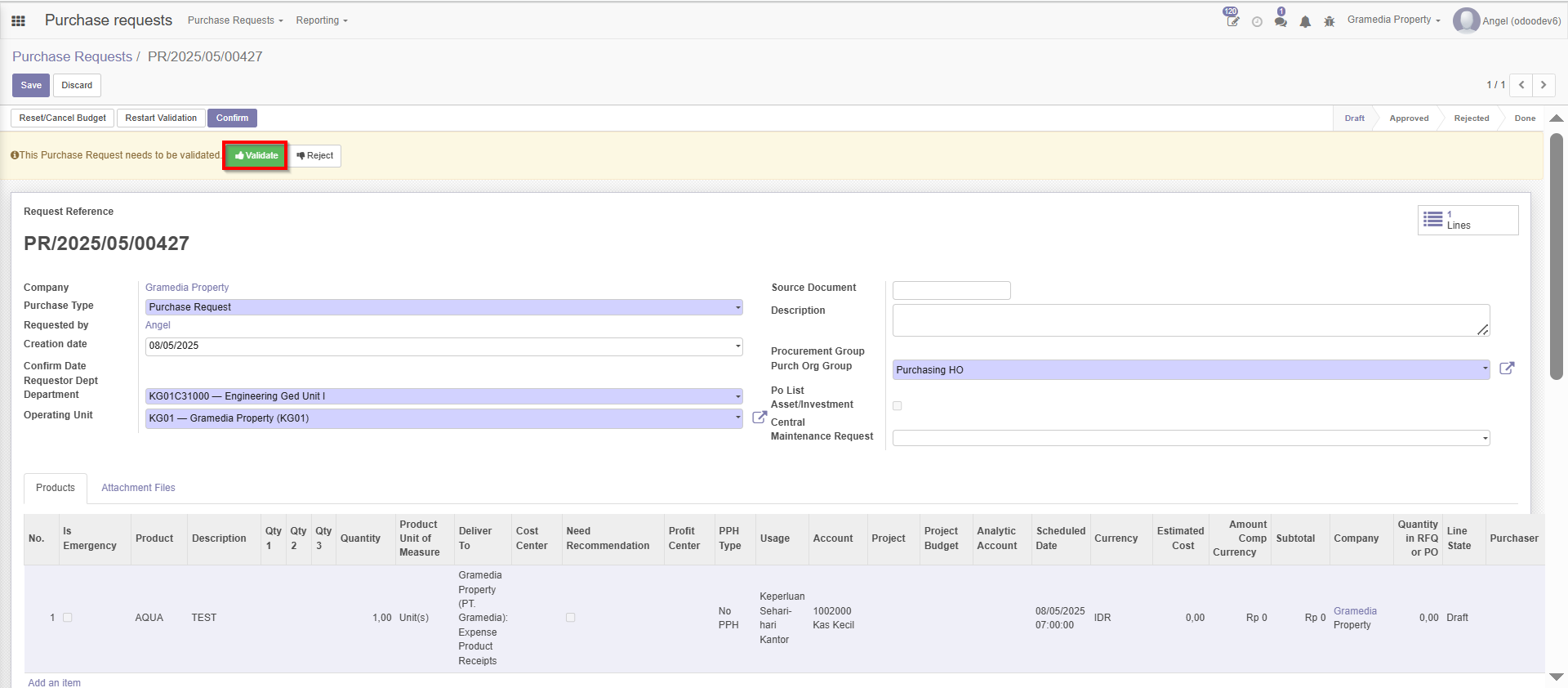Click the green Validate button

point(256,155)
